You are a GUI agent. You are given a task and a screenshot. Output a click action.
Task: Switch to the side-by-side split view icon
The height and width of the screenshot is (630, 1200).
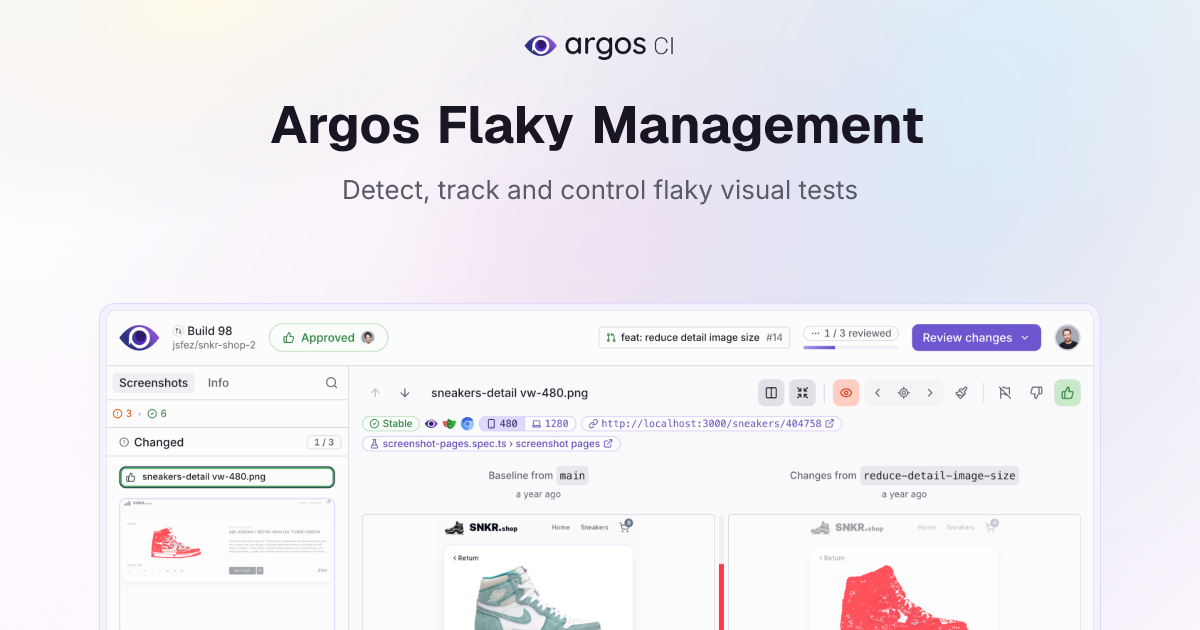[771, 393]
